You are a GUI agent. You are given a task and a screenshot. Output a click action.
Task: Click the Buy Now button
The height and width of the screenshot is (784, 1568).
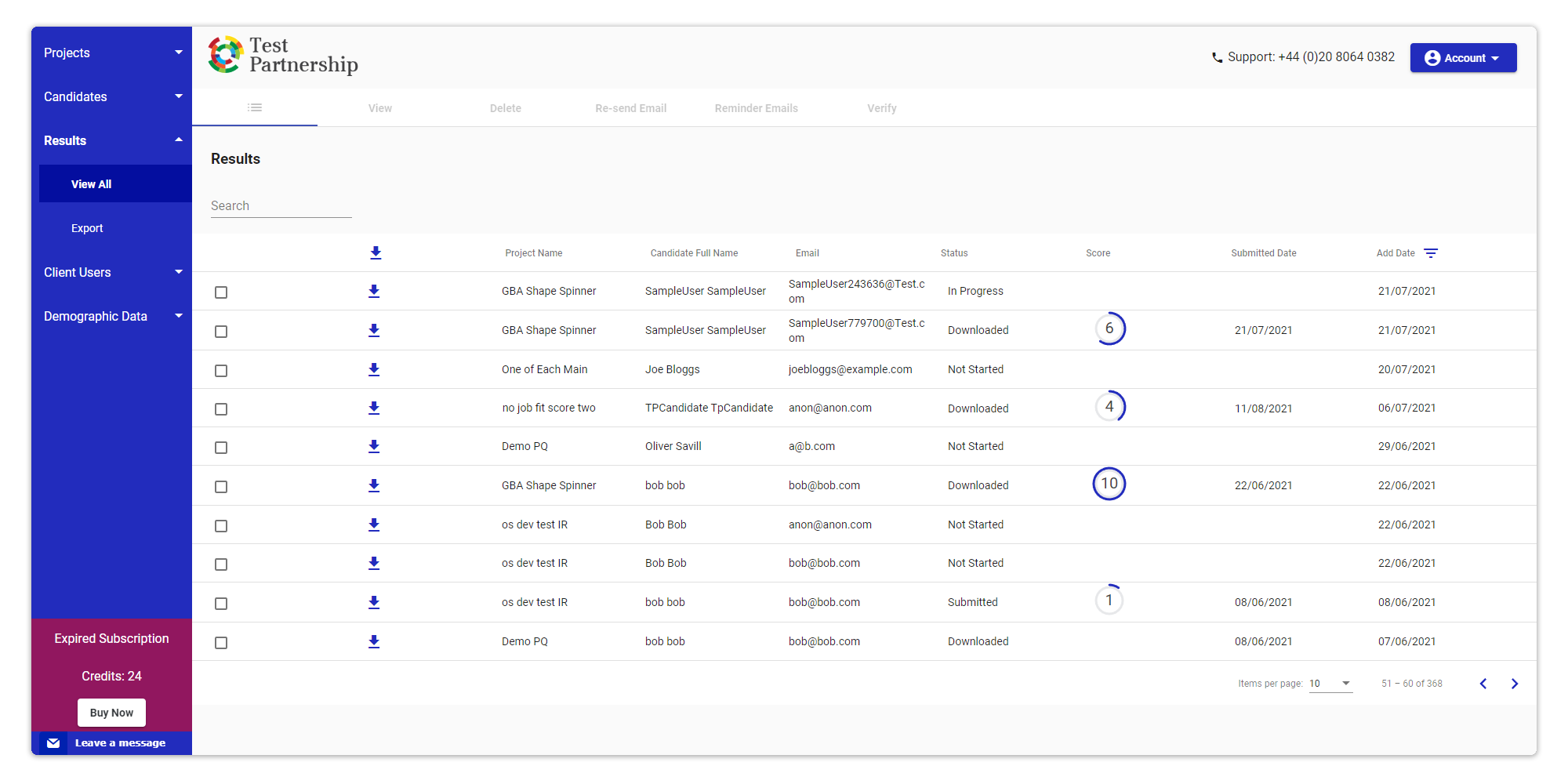click(x=111, y=713)
